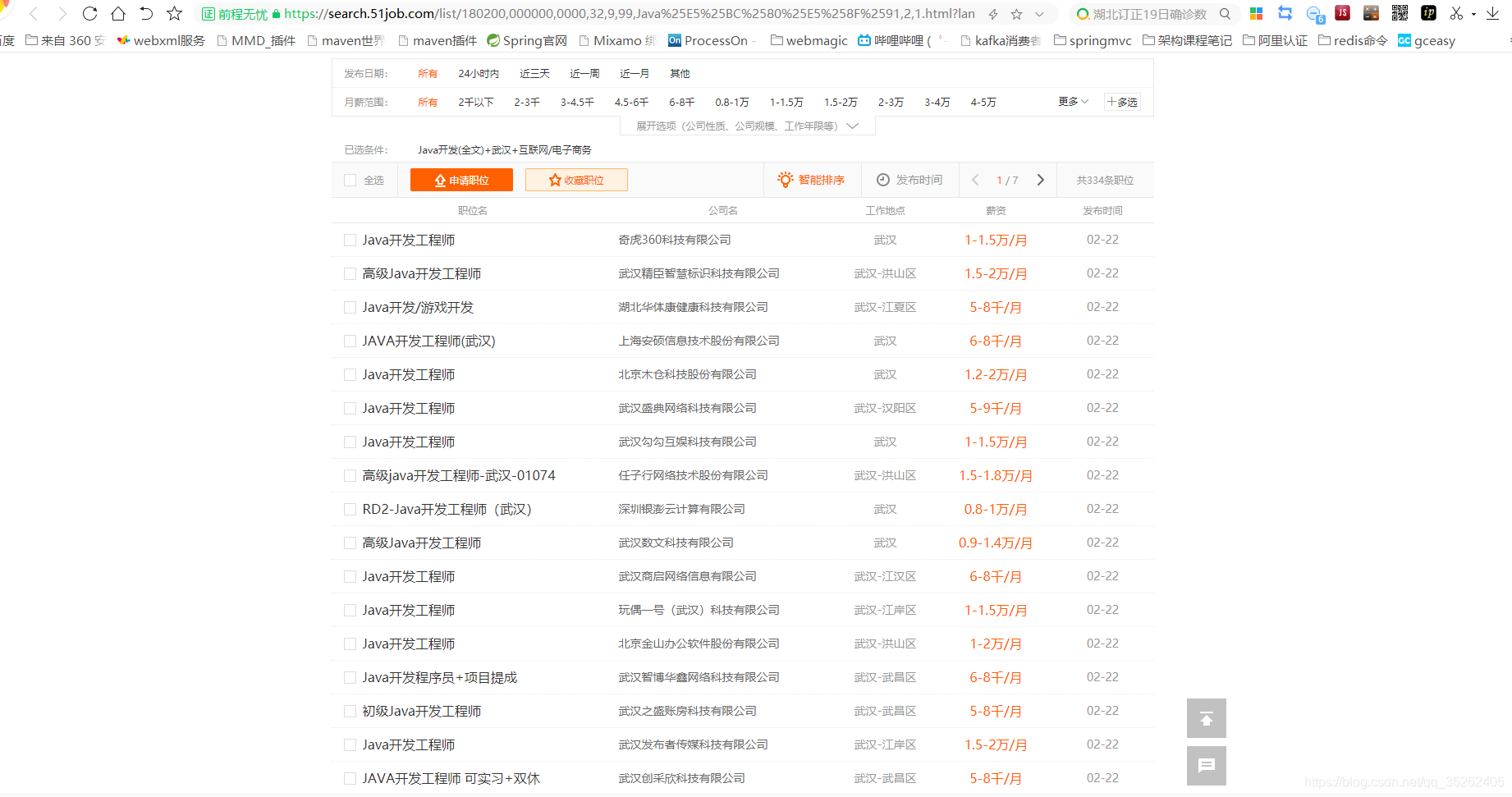
Task: Check the Java开发程序员+项目提成 row checkbox
Action: tap(351, 678)
